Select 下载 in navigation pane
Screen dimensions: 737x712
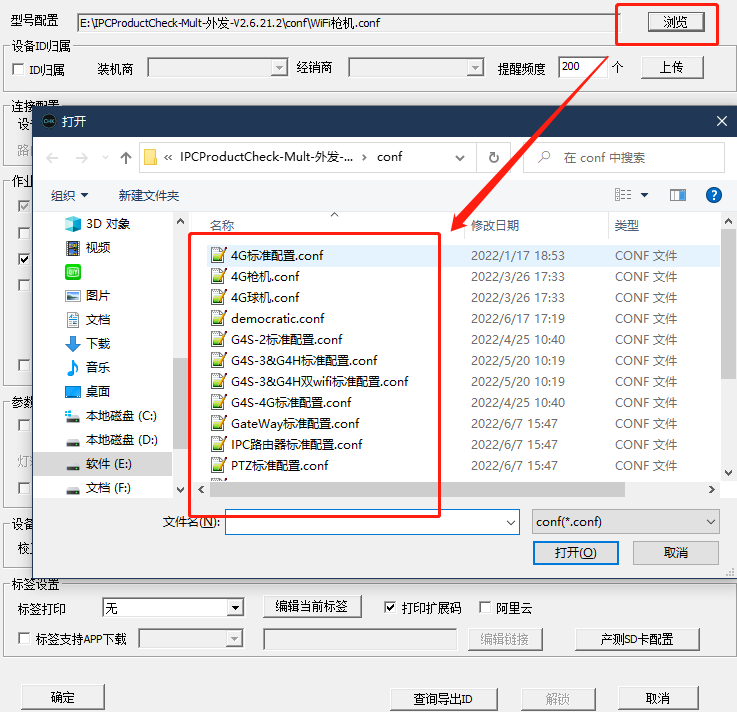point(88,344)
